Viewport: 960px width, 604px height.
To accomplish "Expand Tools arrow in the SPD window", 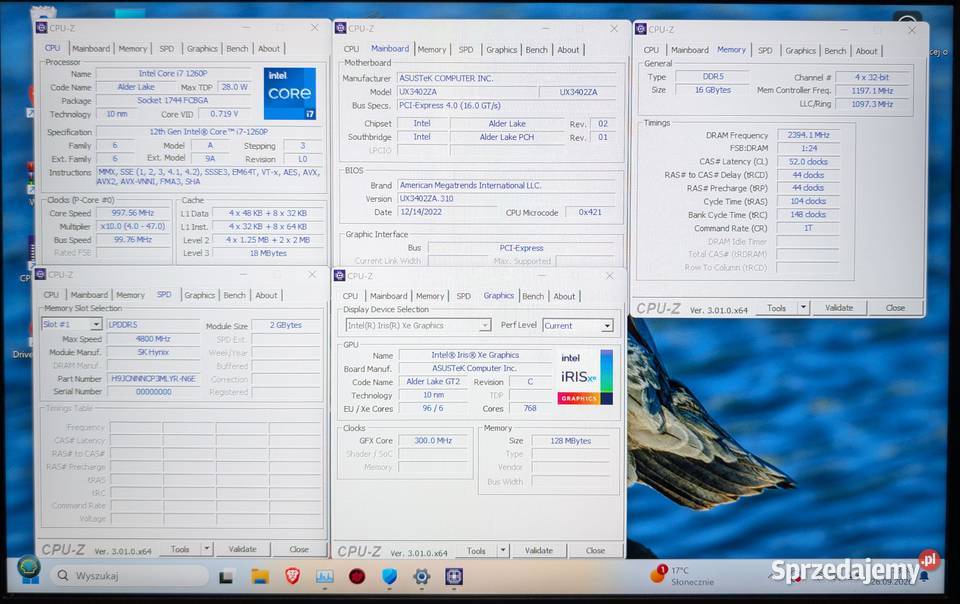I will click(x=207, y=549).
